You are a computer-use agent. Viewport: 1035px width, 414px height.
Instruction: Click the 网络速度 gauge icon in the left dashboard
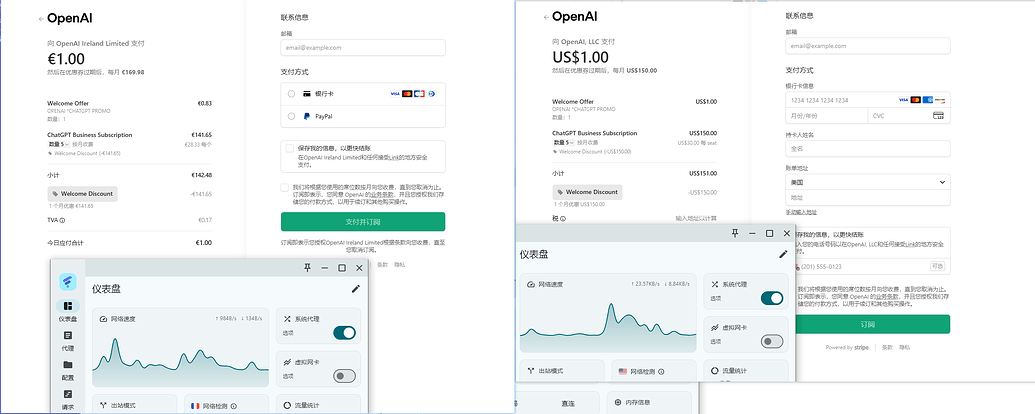pyautogui.click(x=103, y=319)
